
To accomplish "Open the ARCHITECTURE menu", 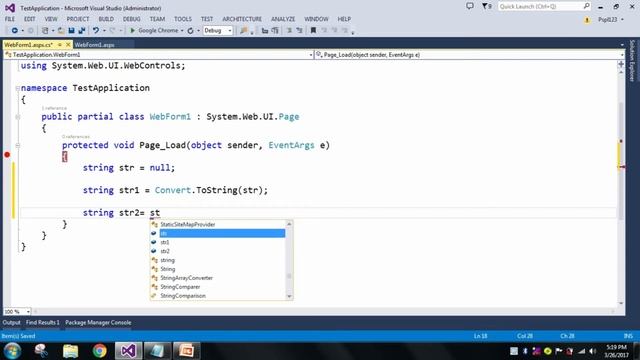I will coord(242,19).
